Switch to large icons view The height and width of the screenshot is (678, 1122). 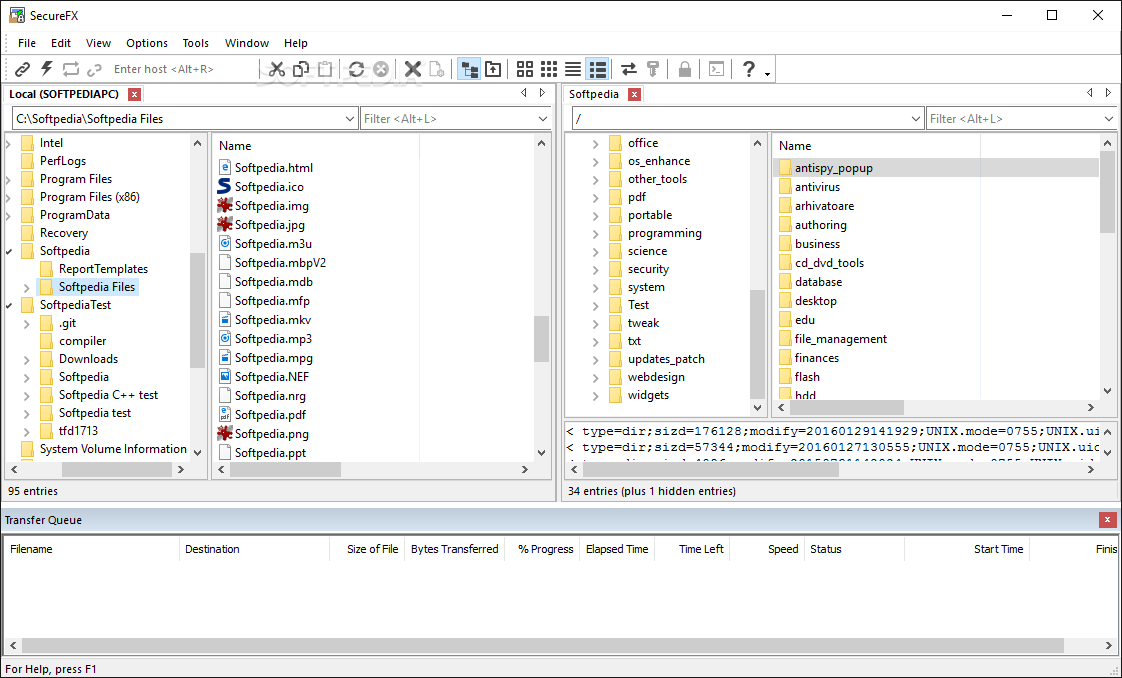[x=525, y=69]
